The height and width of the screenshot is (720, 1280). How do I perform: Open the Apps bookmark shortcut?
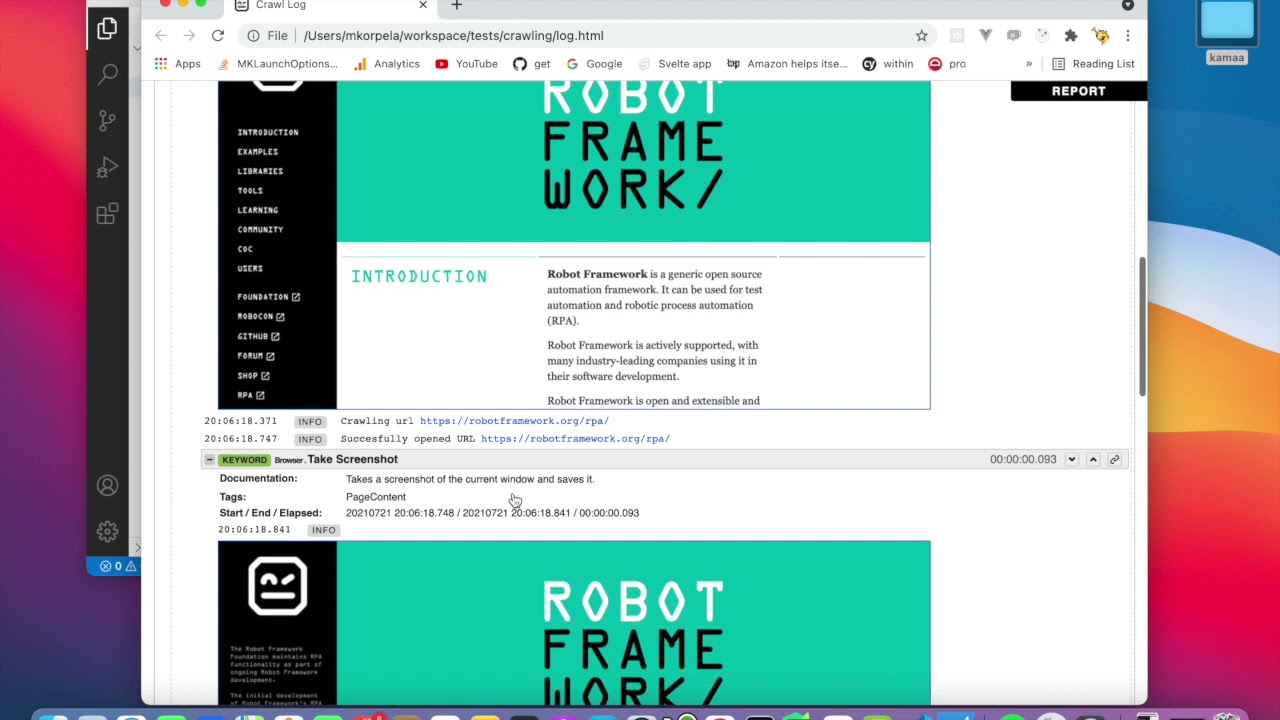(177, 64)
